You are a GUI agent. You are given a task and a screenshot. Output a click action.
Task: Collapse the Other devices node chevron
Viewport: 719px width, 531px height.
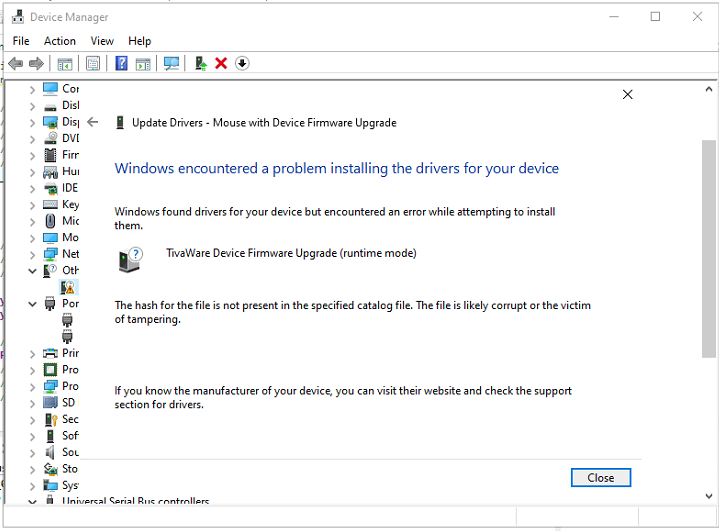point(32,271)
